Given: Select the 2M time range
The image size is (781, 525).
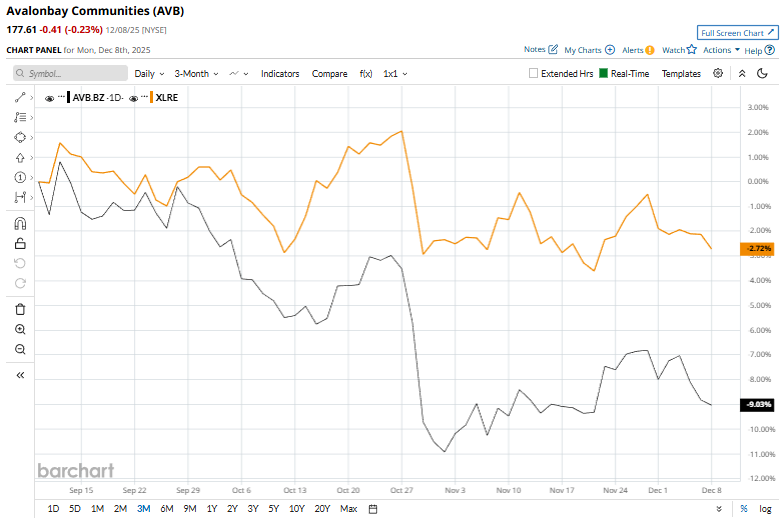Looking at the screenshot, I should 120,509.
